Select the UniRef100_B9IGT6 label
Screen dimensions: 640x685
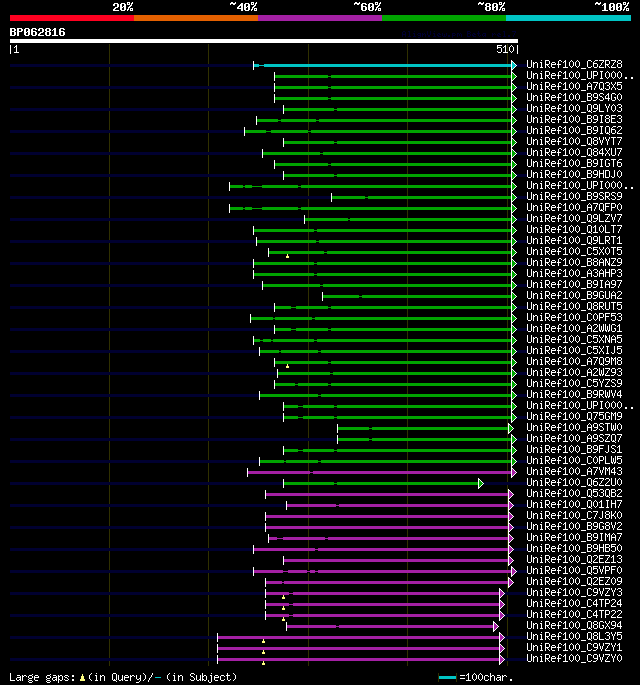[x=574, y=163]
